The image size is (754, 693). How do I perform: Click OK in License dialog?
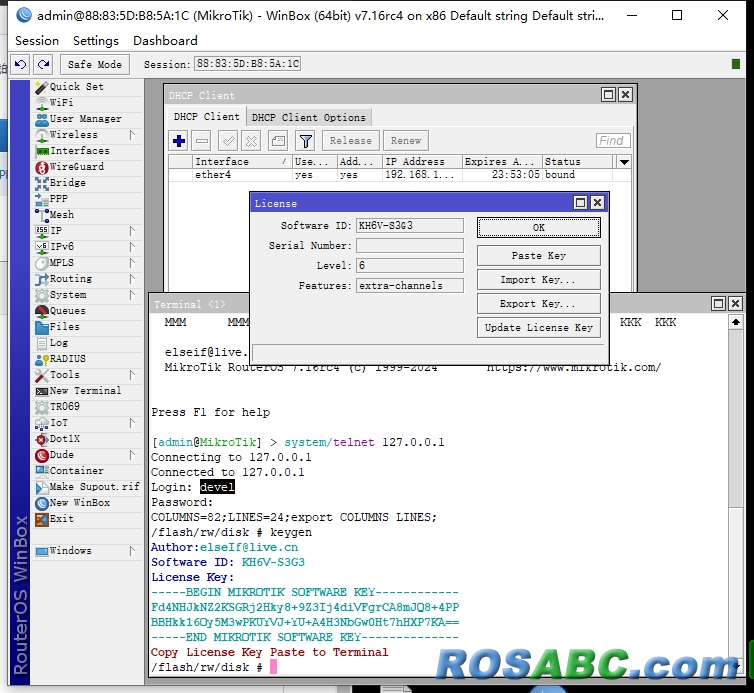click(x=539, y=227)
